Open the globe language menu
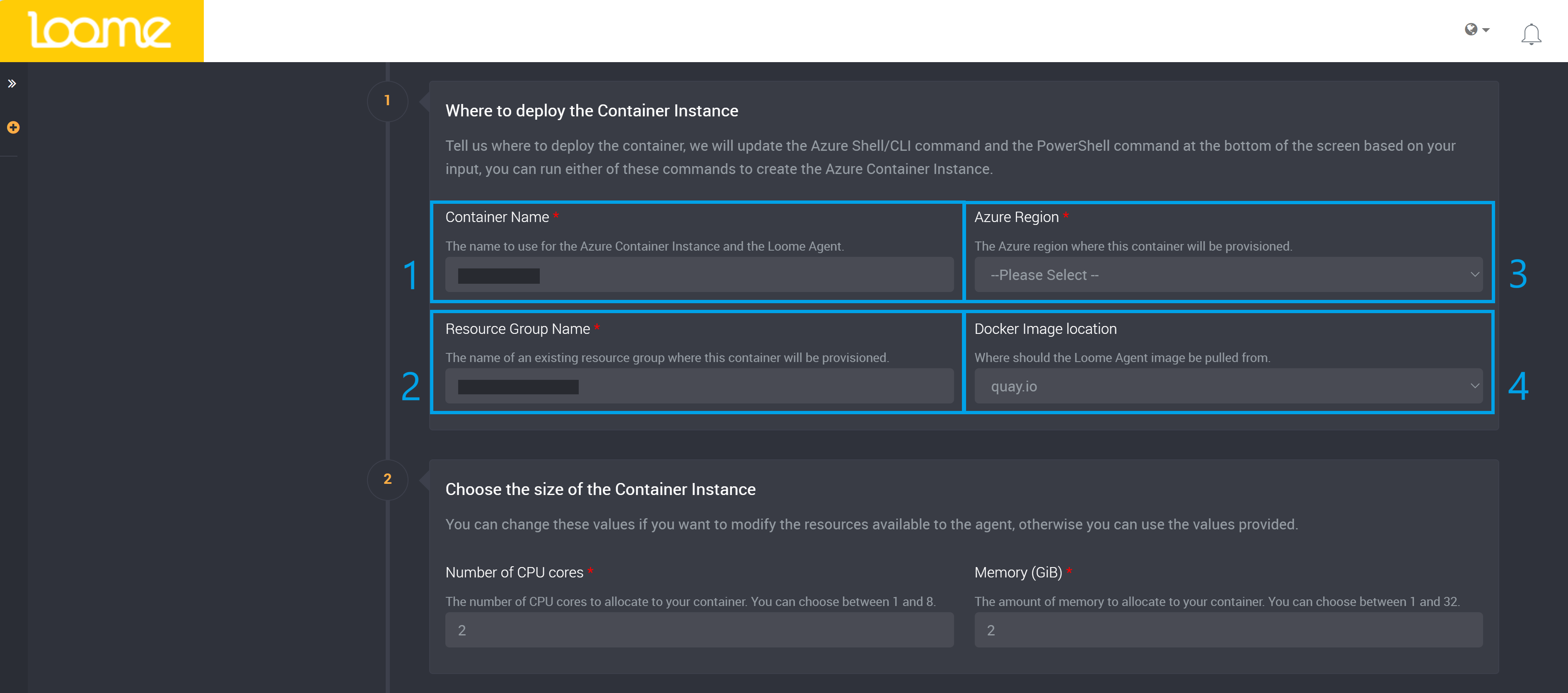 (x=1471, y=29)
